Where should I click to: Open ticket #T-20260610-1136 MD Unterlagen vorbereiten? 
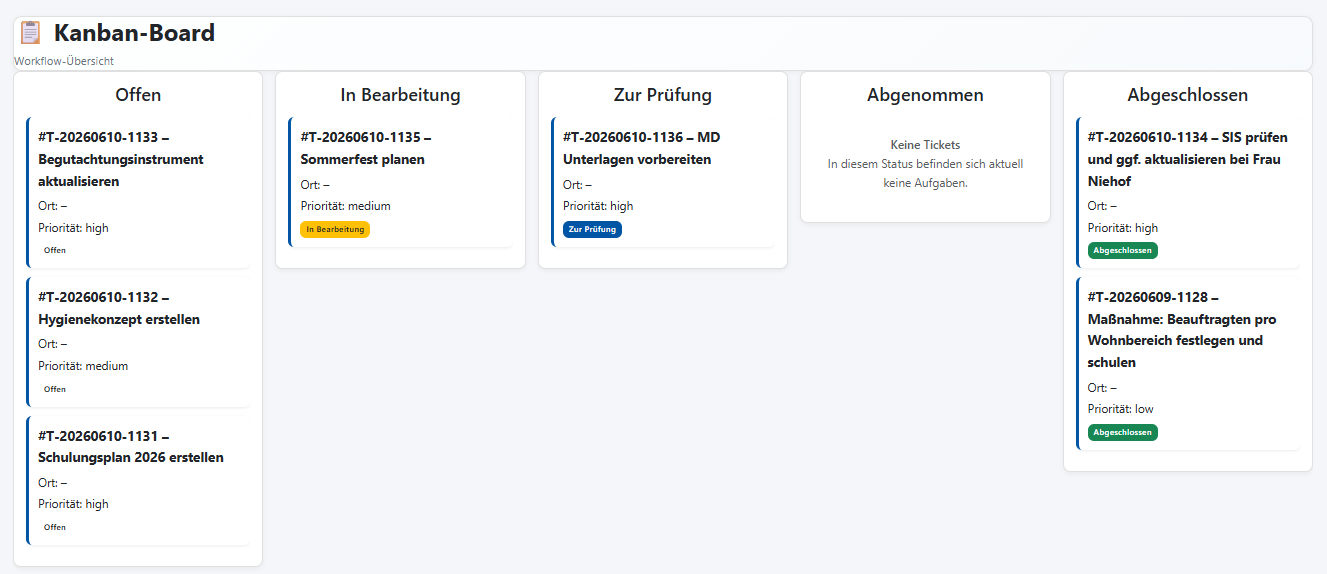tap(663, 181)
